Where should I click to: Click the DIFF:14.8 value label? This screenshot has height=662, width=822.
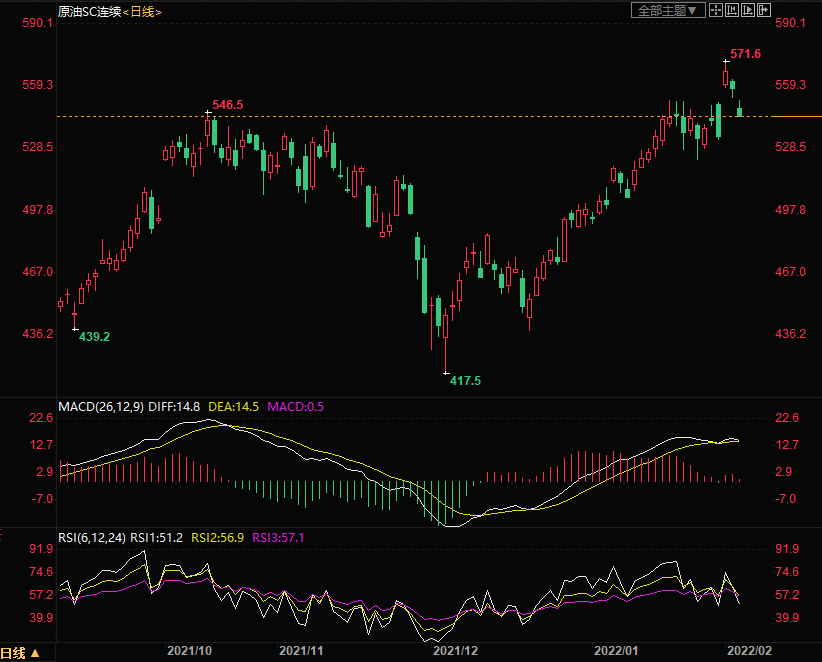pos(174,407)
